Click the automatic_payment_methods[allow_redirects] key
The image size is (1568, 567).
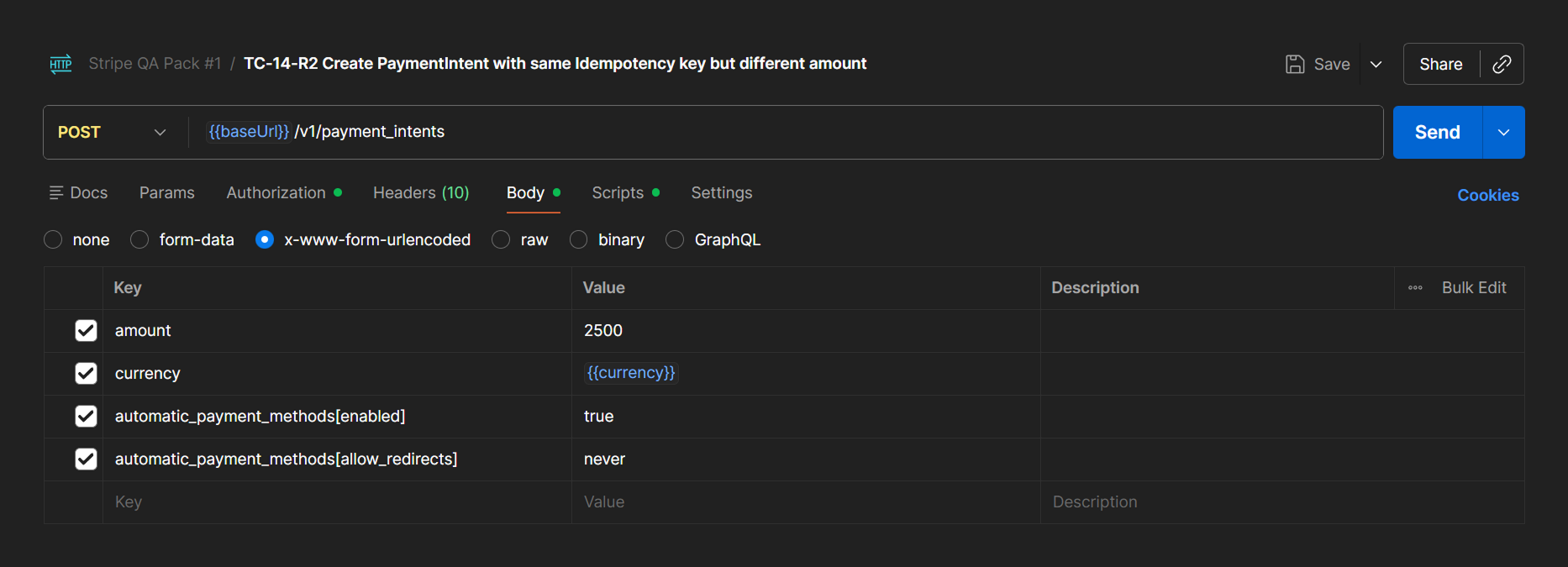tap(287, 459)
